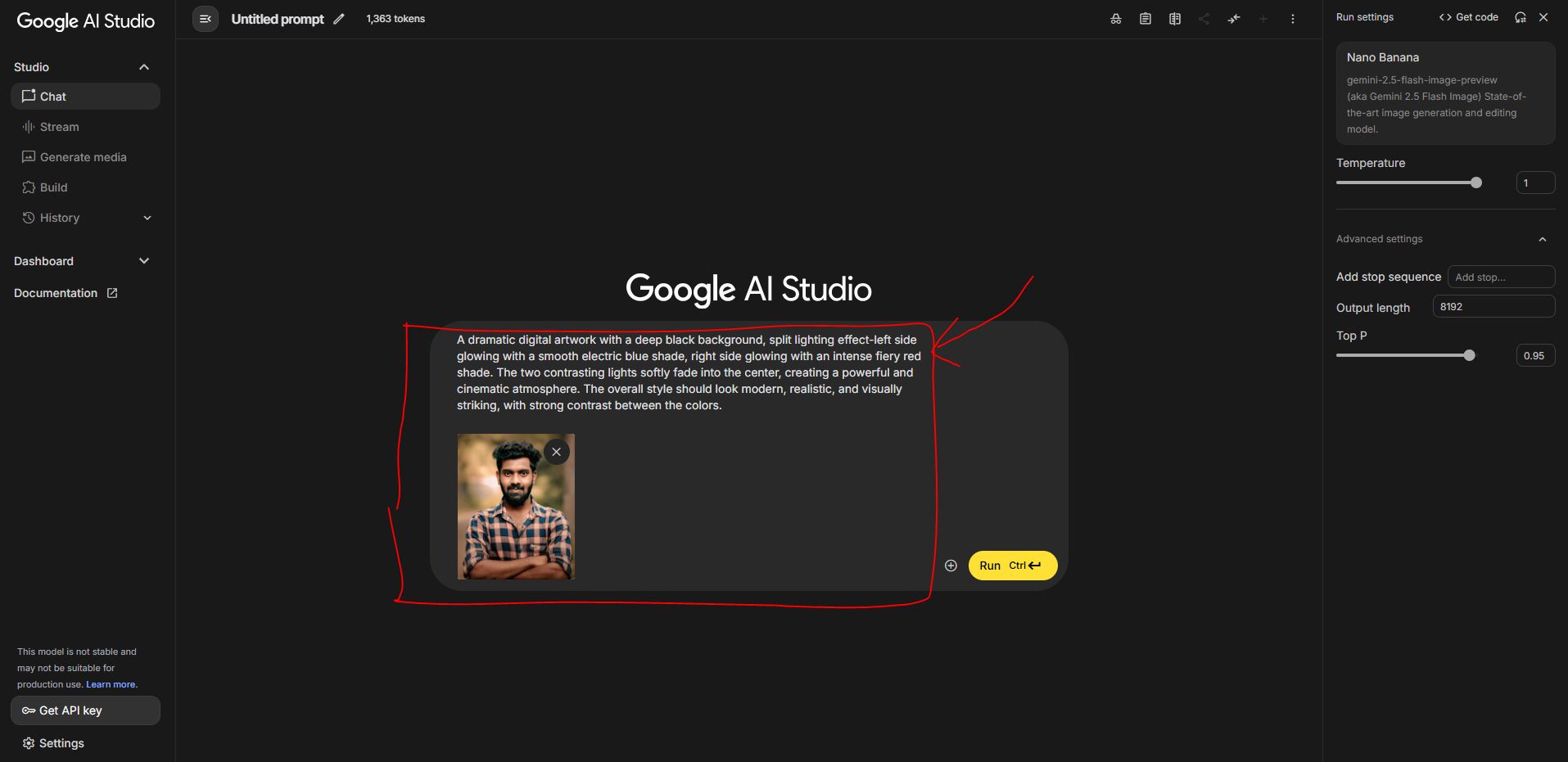This screenshot has height=762, width=1568.
Task: Rename Untitled prompt via pencil icon
Action: point(338,18)
